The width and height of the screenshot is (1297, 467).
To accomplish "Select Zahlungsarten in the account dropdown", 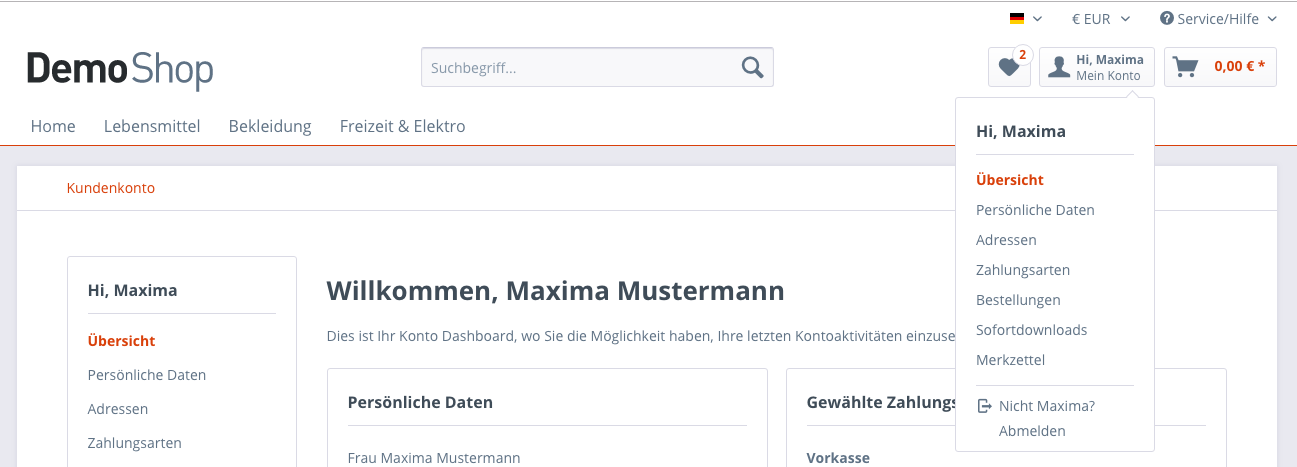I will tap(1023, 270).
